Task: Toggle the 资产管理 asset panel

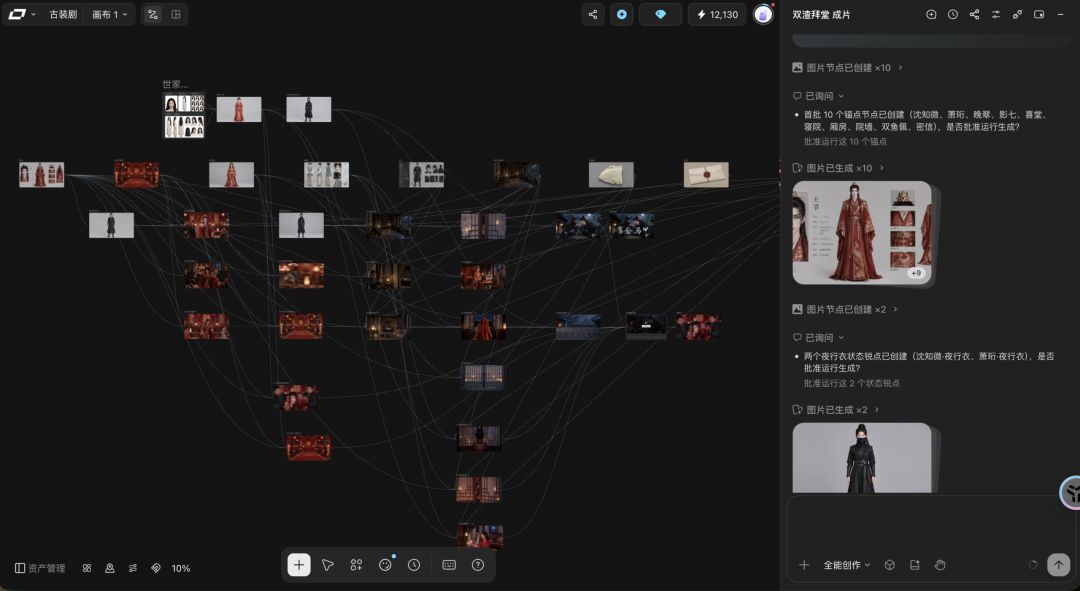Action: [x=40, y=568]
